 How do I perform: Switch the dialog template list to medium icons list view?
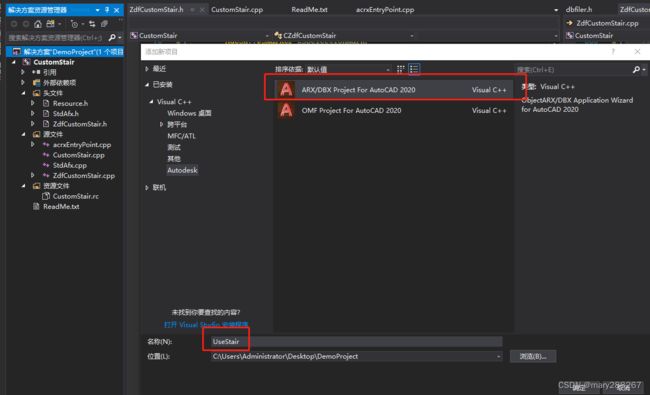(x=414, y=69)
